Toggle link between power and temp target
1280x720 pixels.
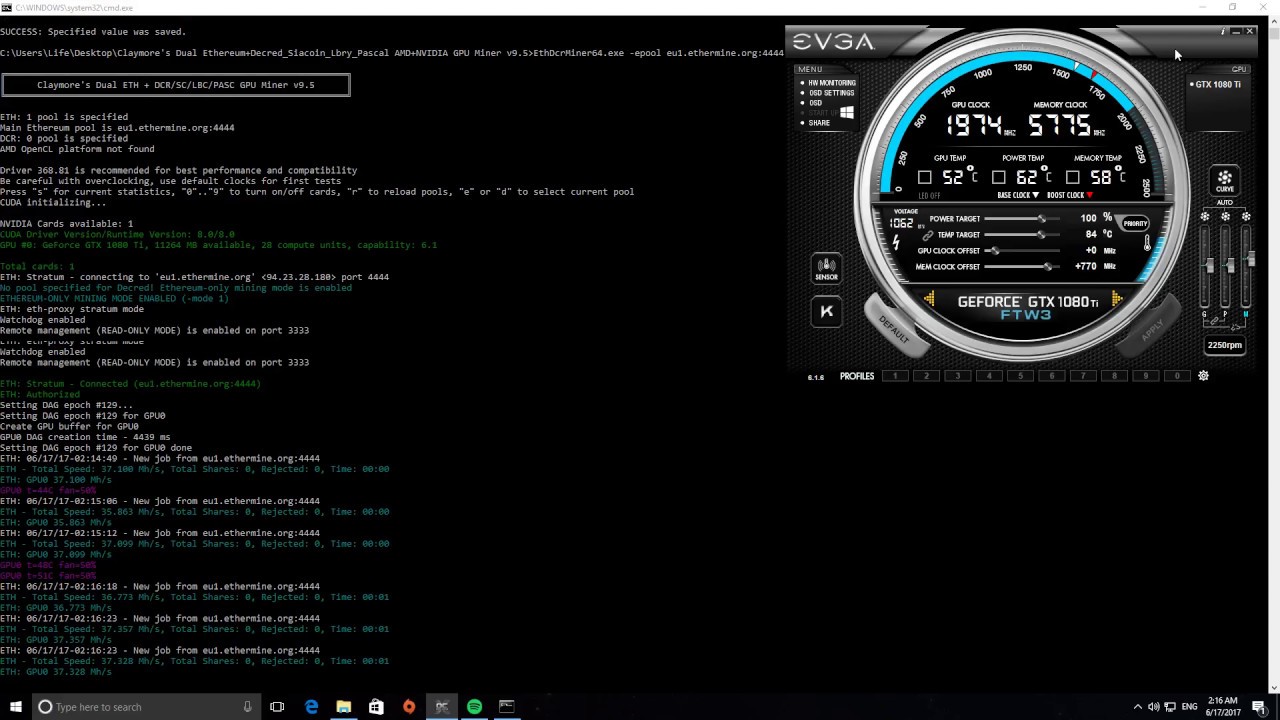928,235
